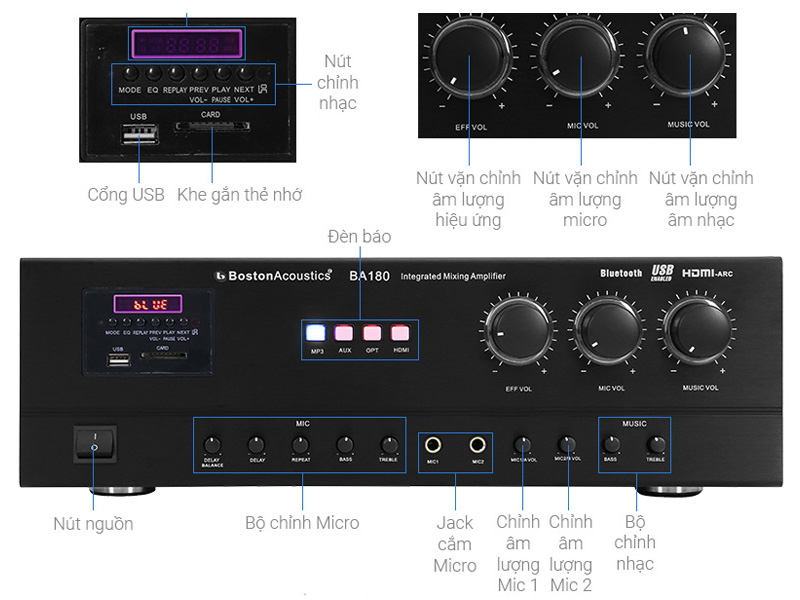Click the MUSIC VOL knob on the main amplifier

(697, 330)
